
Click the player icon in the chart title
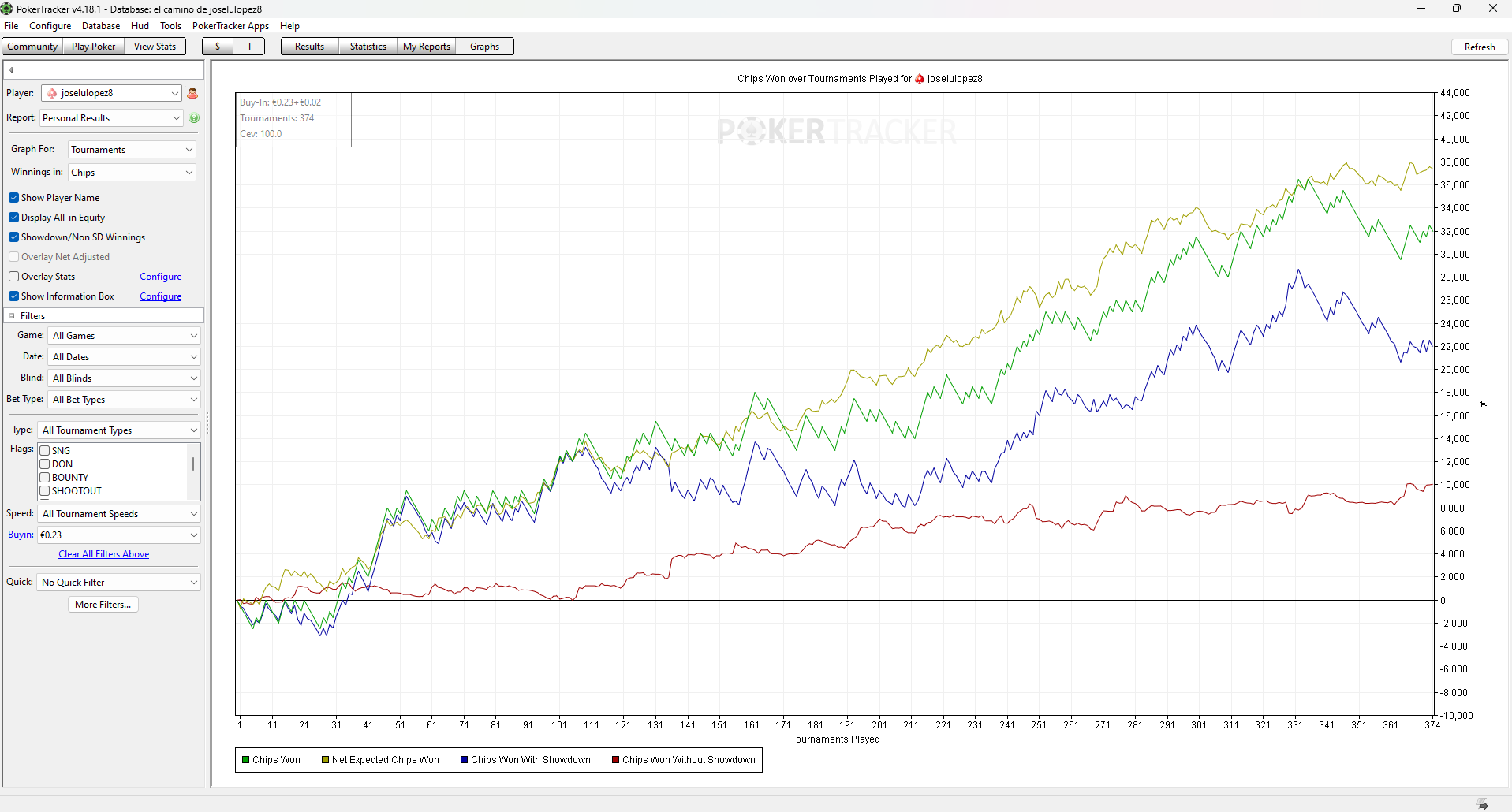[920, 79]
